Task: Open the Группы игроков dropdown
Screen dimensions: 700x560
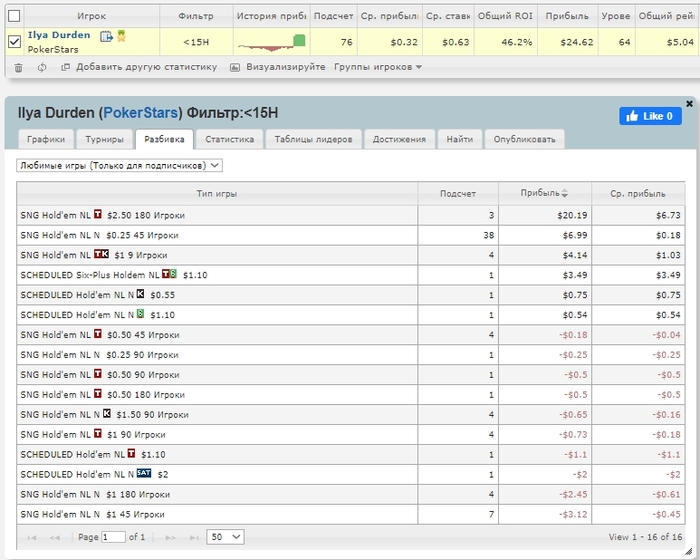Action: [x=378, y=67]
